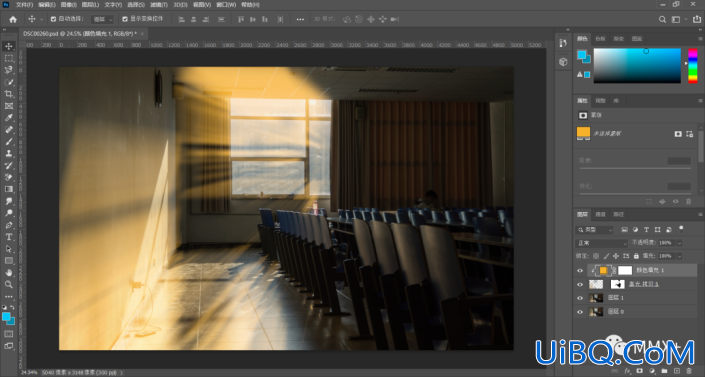Open the collapsed History panel icon
Viewport: 705px width, 377px height.
tap(563, 43)
